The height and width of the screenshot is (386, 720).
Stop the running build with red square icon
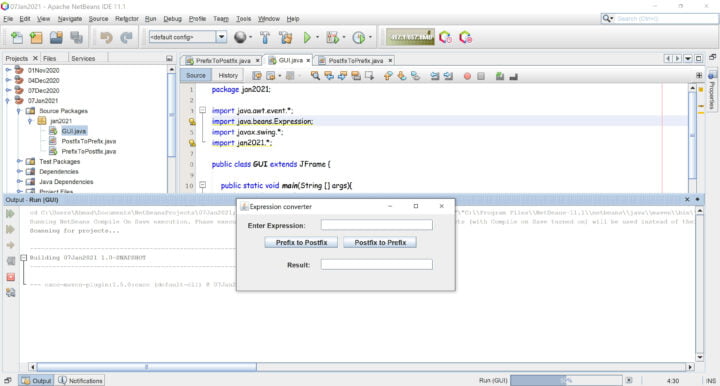11,277
